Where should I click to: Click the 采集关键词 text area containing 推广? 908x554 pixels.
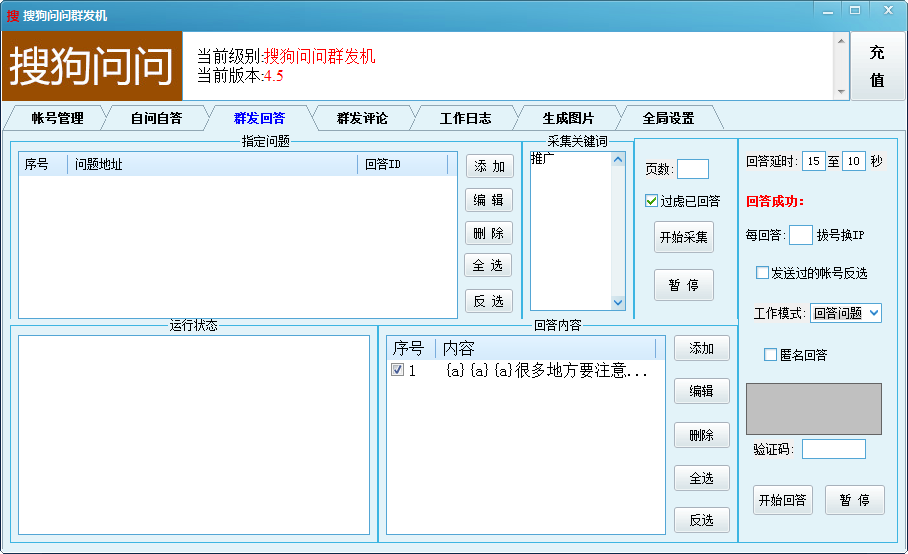click(x=571, y=230)
